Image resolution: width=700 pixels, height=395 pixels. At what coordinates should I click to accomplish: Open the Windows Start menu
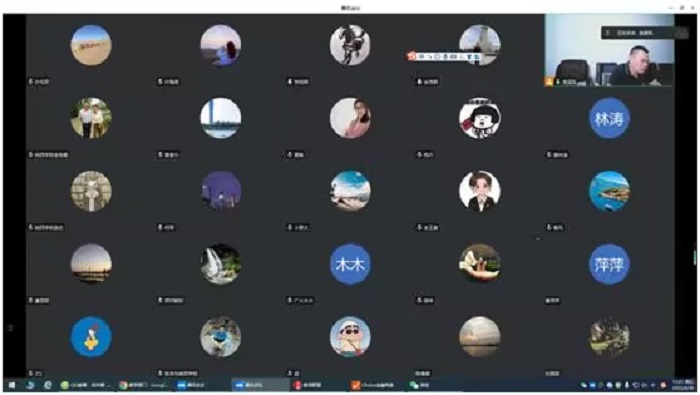click(12, 385)
